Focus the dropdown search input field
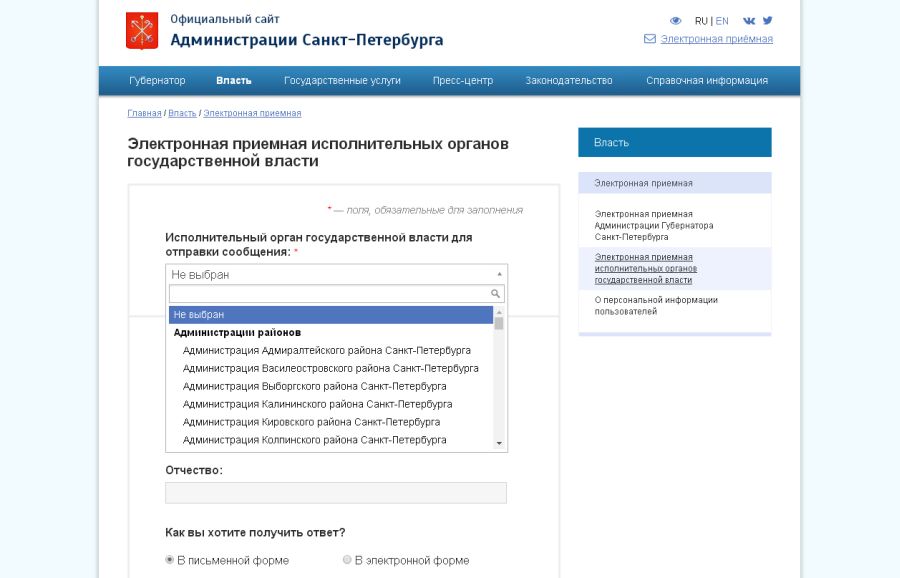Viewport: 900px width, 578px height. click(336, 293)
